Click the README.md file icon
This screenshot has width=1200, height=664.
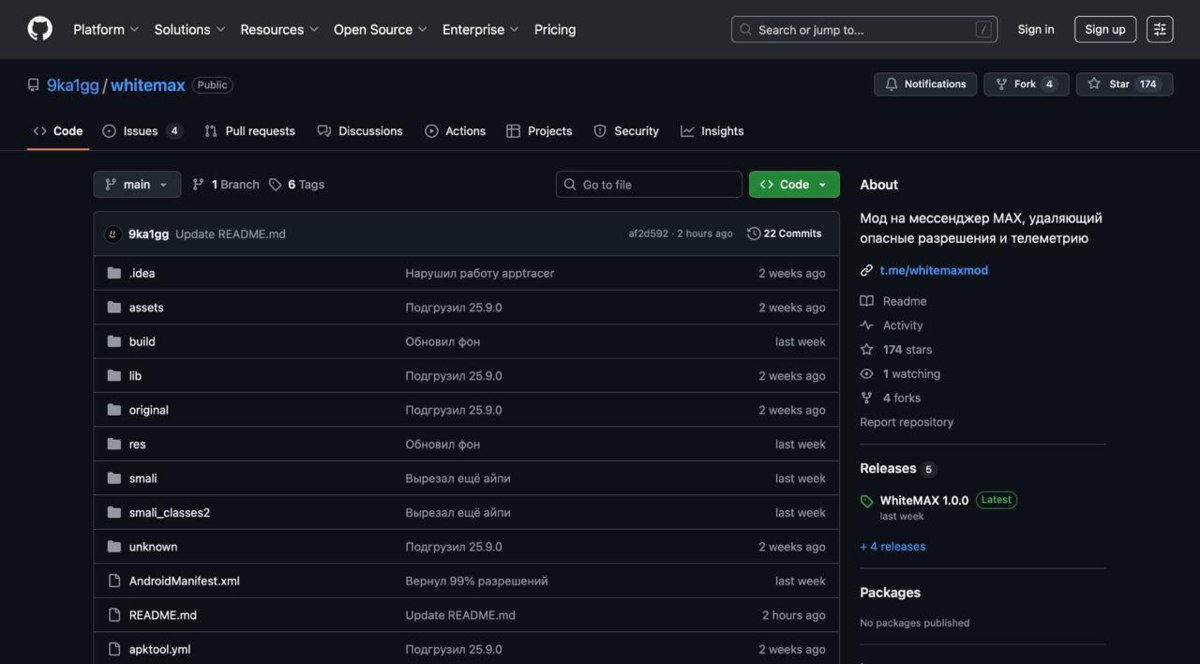tap(113, 615)
